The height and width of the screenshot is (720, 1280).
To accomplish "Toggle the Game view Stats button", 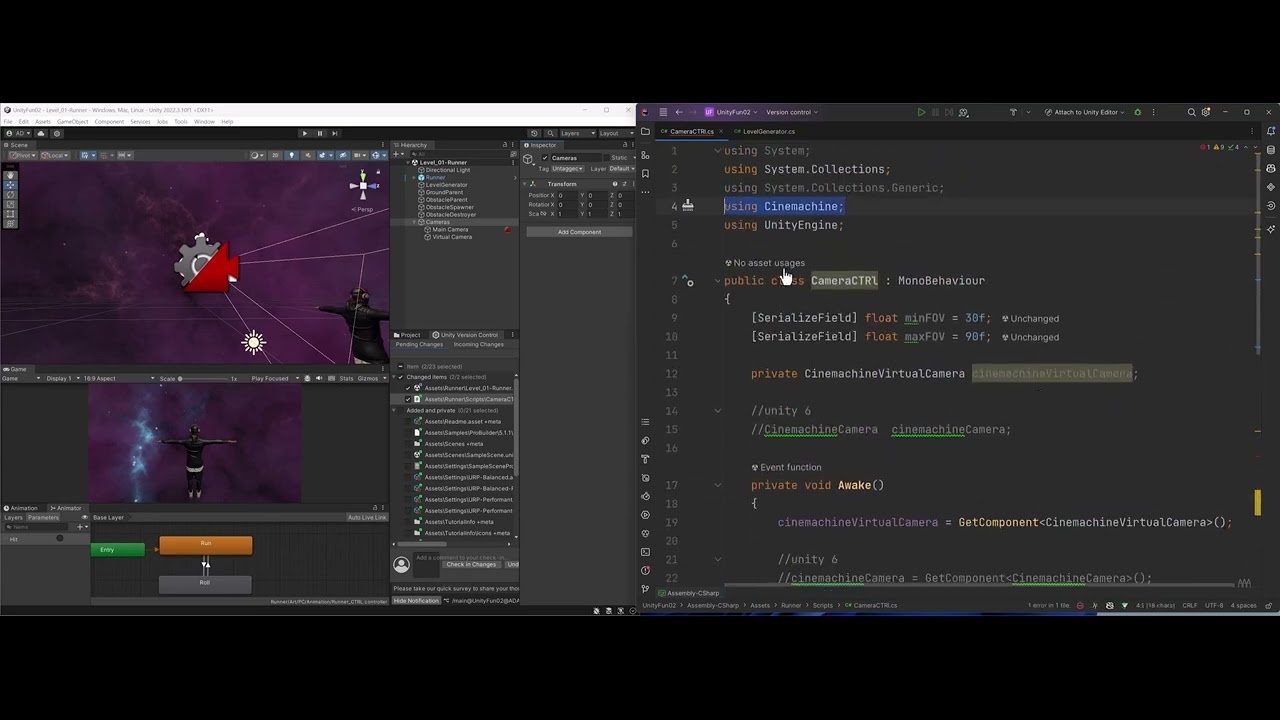I will point(347,378).
